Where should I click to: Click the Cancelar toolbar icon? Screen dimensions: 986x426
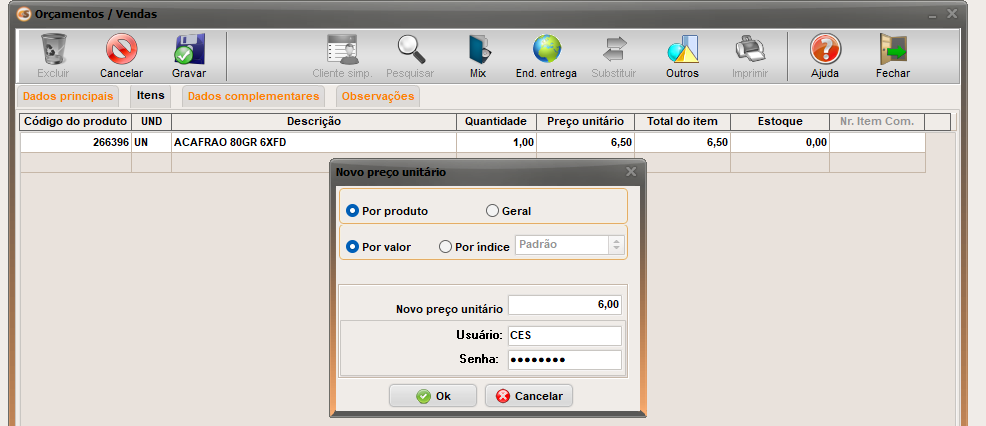point(121,49)
